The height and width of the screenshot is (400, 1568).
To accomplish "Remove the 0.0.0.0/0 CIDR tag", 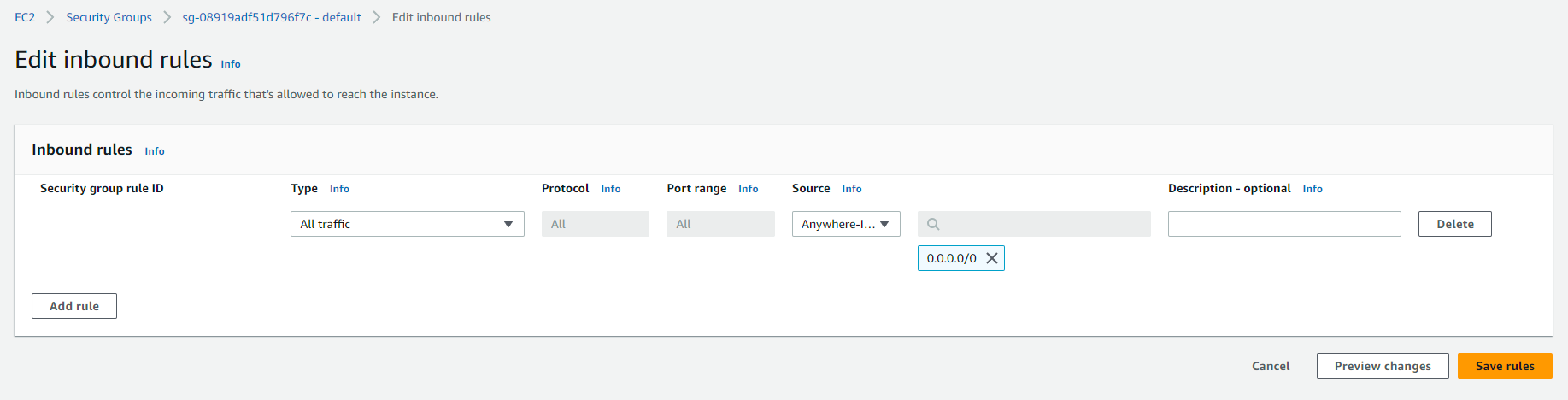I will tap(991, 258).
